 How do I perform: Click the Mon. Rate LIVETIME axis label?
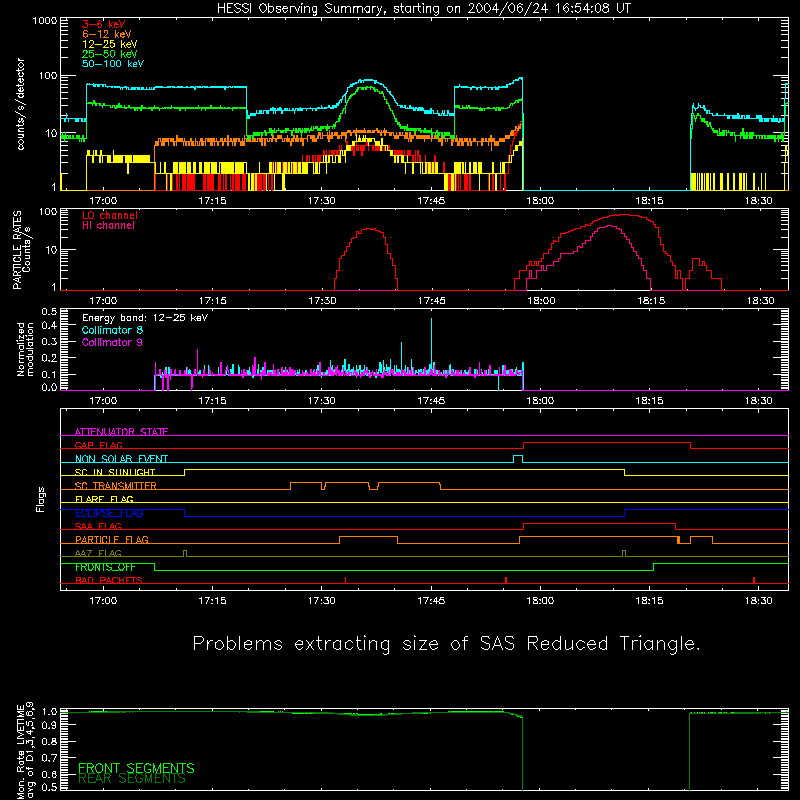coord(25,751)
